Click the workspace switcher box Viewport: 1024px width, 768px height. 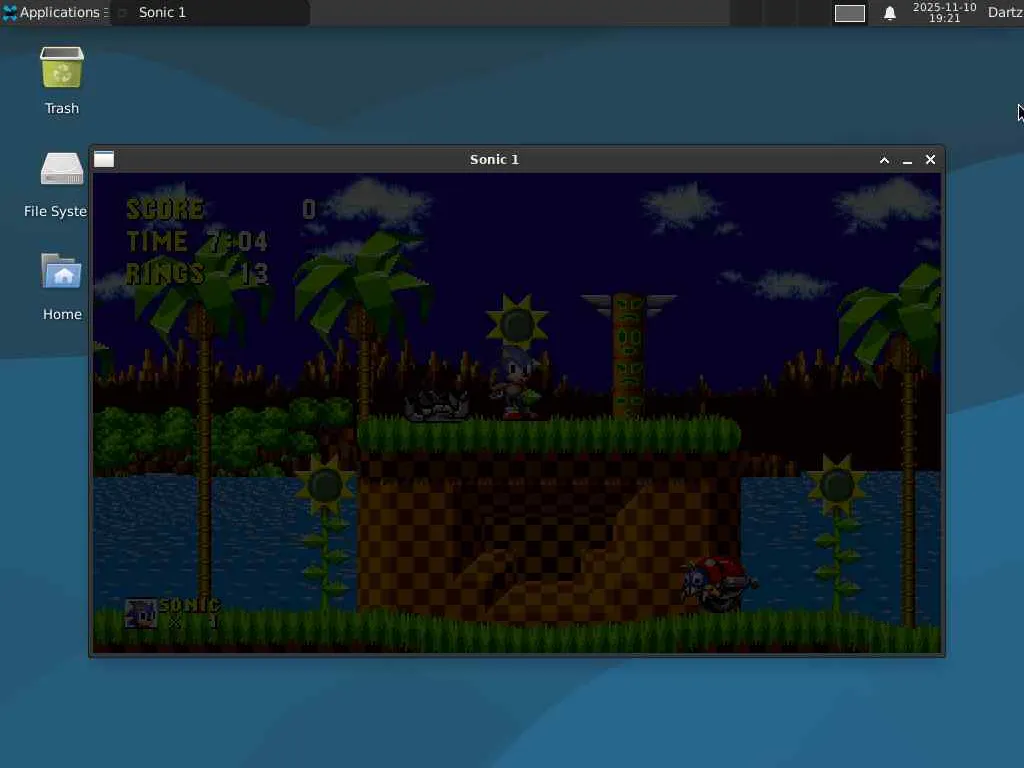pyautogui.click(x=850, y=13)
